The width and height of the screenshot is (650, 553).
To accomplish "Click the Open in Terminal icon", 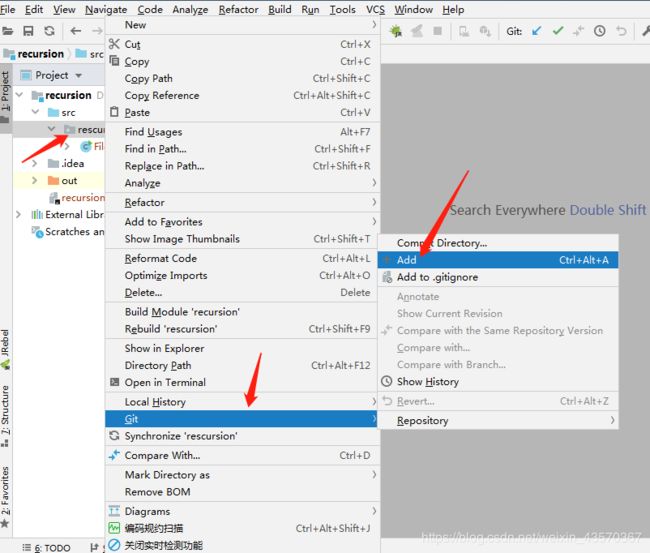I will click(x=114, y=382).
